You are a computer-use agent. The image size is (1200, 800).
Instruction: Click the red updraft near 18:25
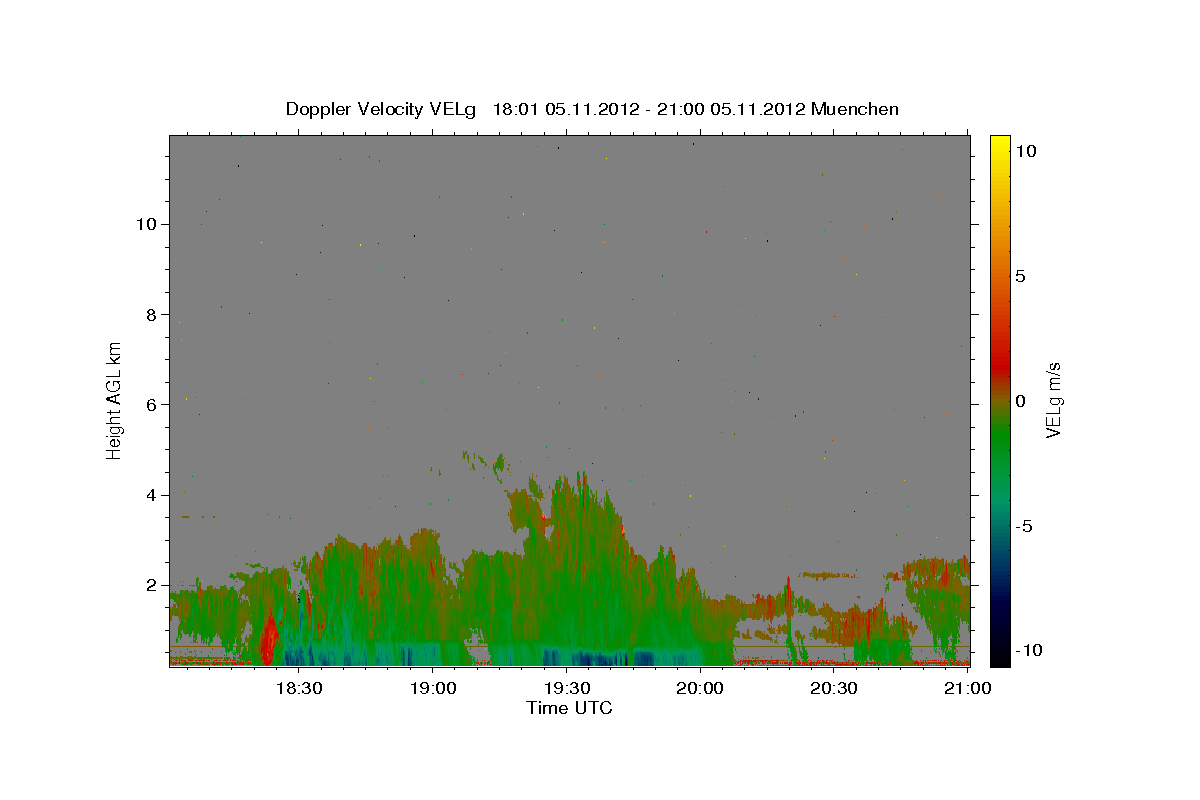268,640
